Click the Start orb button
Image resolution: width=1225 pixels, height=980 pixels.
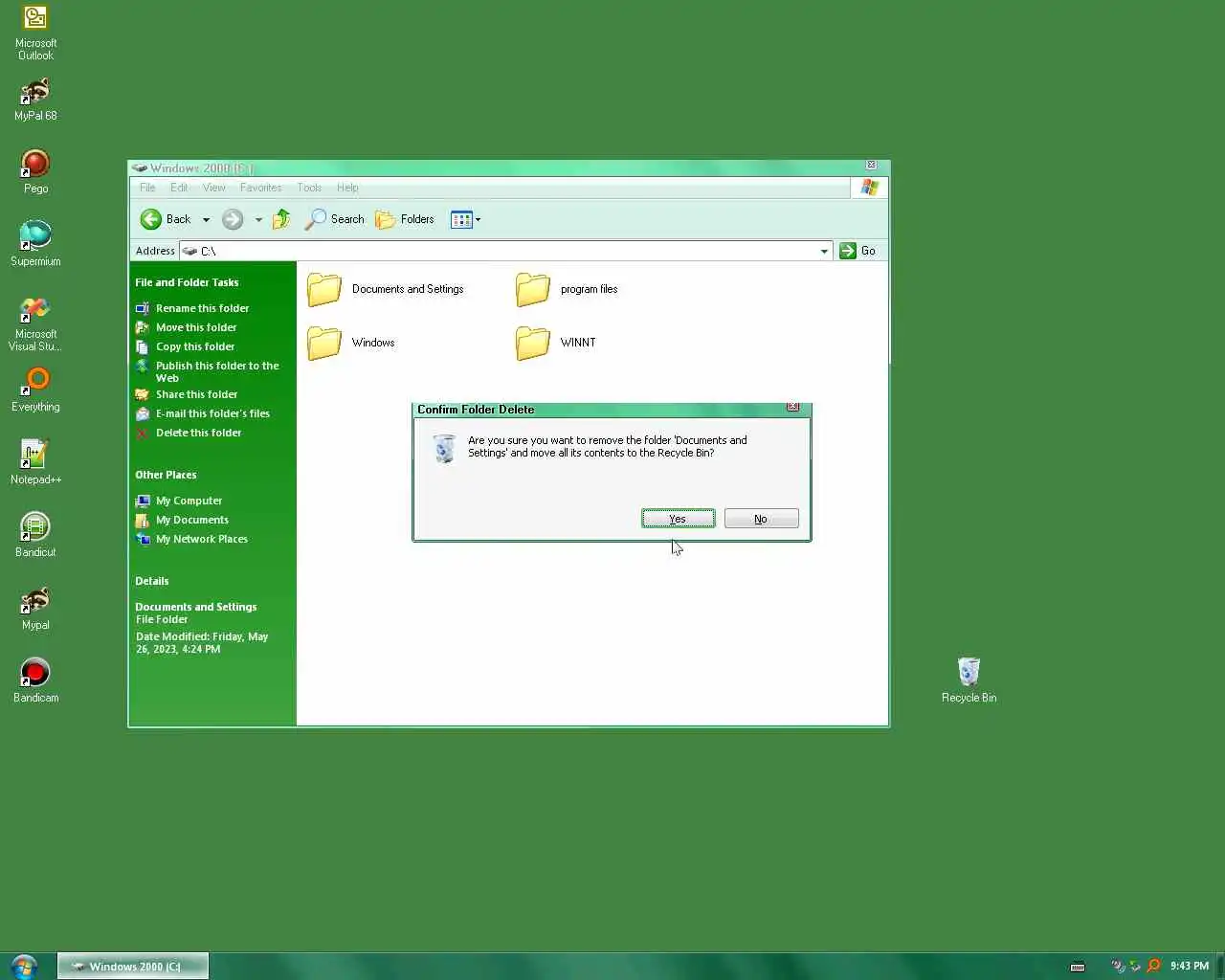(23, 966)
